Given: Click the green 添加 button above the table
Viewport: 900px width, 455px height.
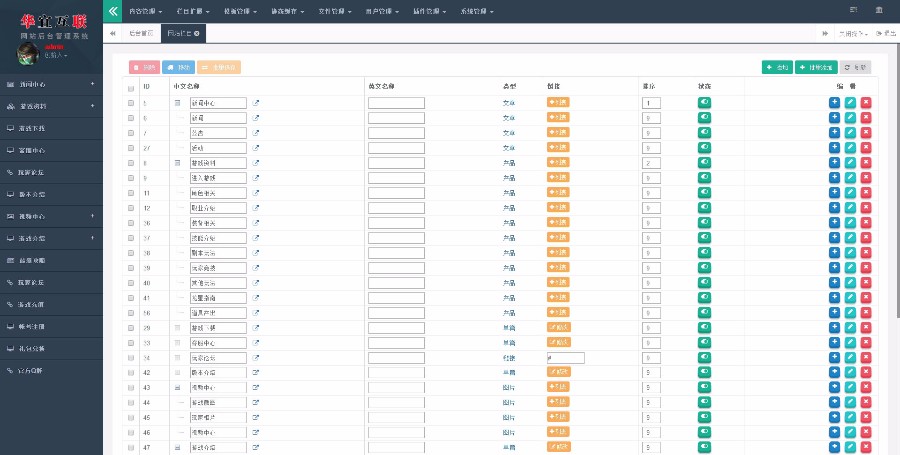Looking at the screenshot, I should point(777,67).
